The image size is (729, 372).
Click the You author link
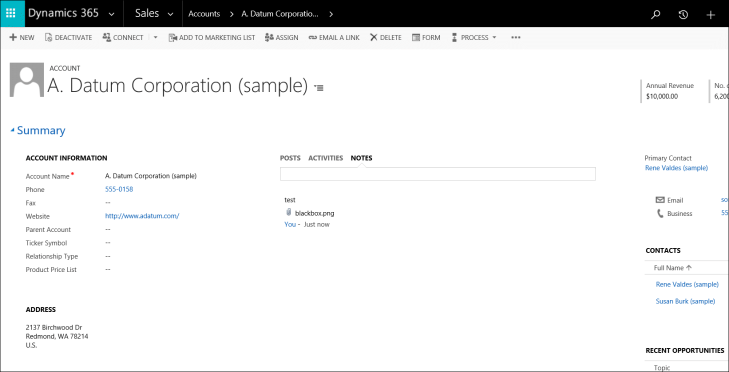(x=290, y=225)
